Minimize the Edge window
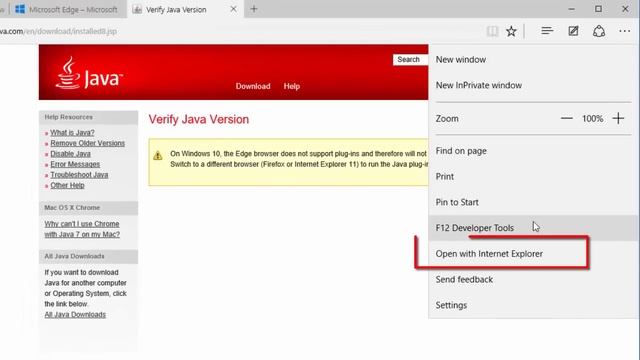640x360 pixels. [571, 9]
